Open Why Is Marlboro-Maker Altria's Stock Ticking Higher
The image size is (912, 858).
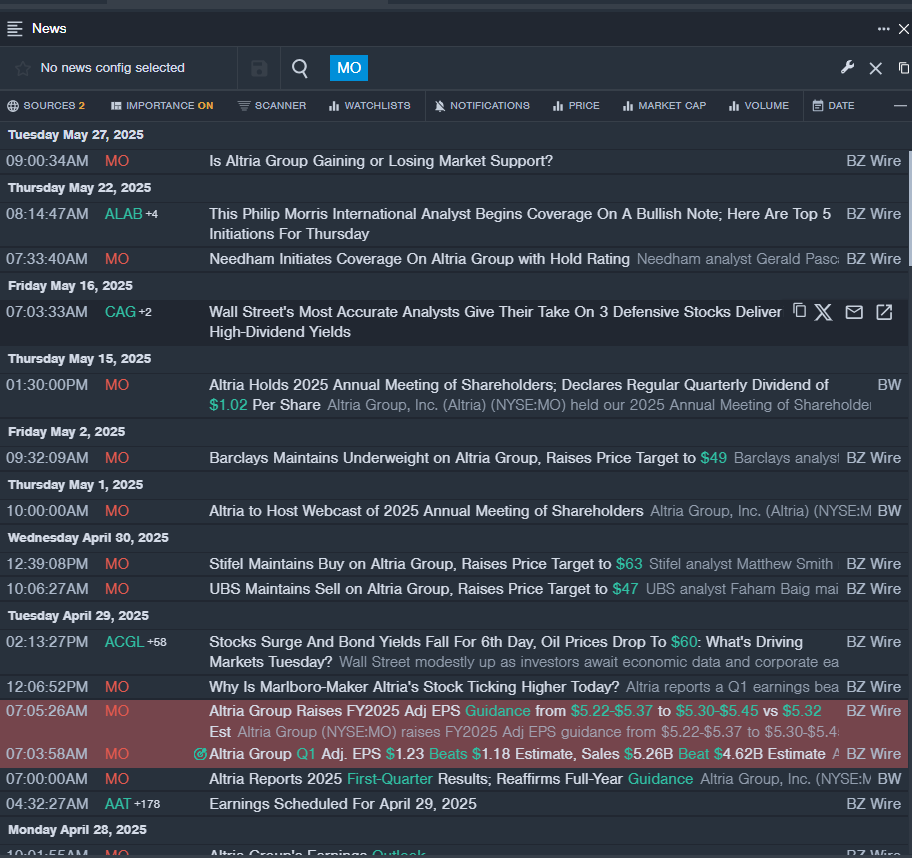pyautogui.click(x=414, y=687)
